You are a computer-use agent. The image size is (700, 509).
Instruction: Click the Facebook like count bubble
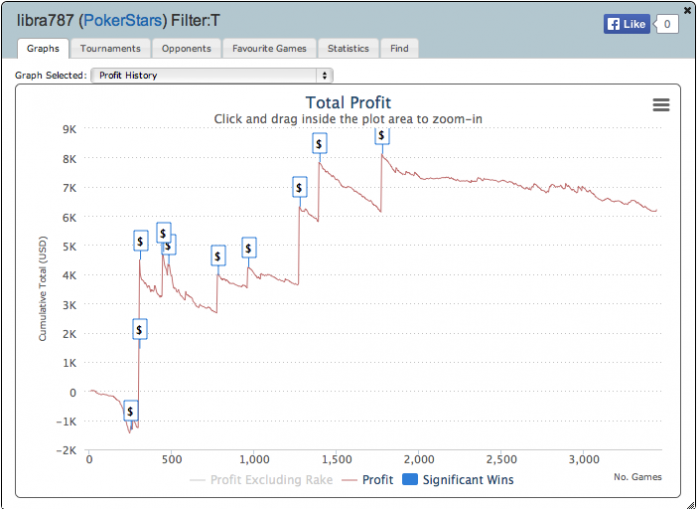(x=667, y=24)
